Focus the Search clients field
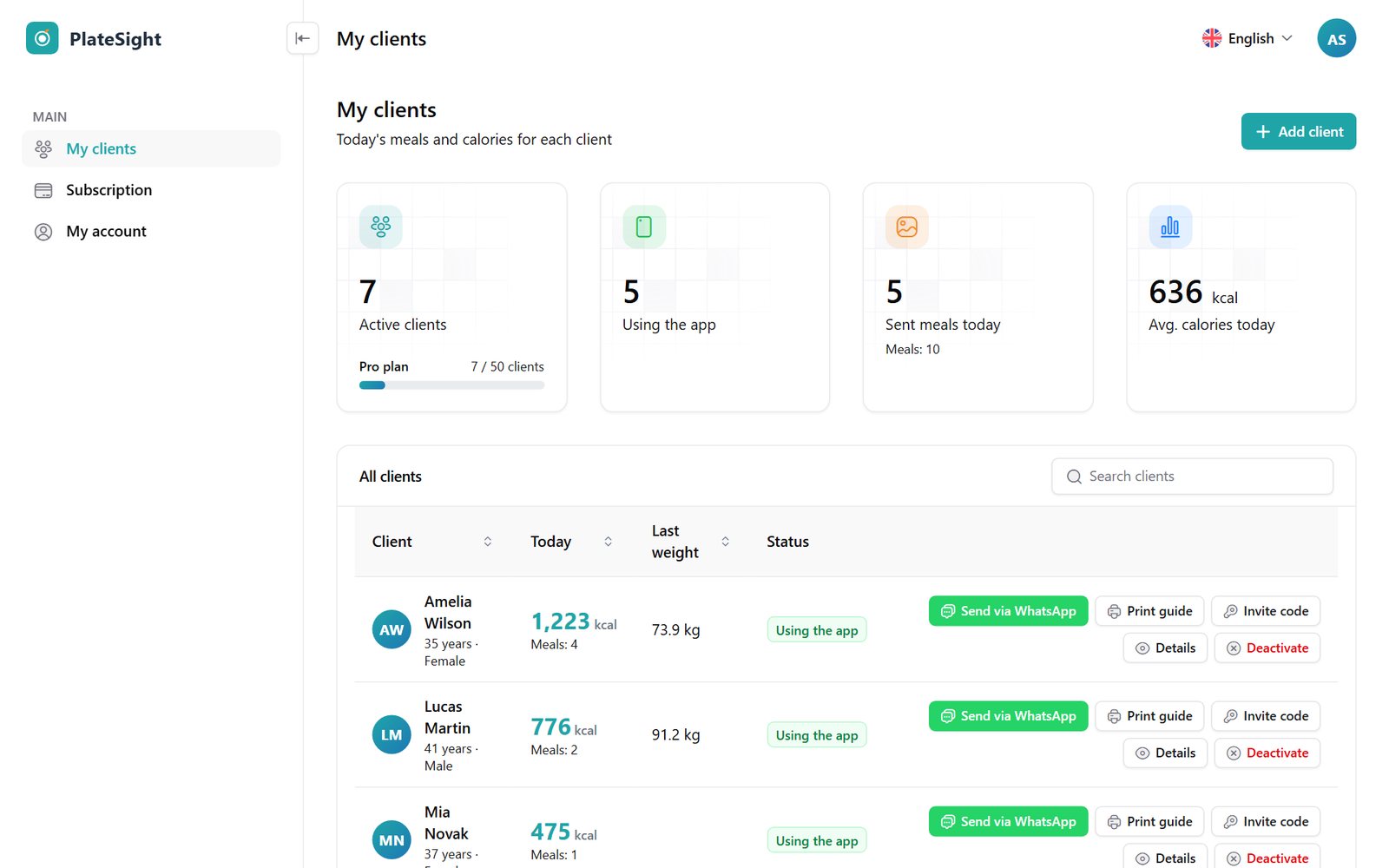 [x=1192, y=477]
